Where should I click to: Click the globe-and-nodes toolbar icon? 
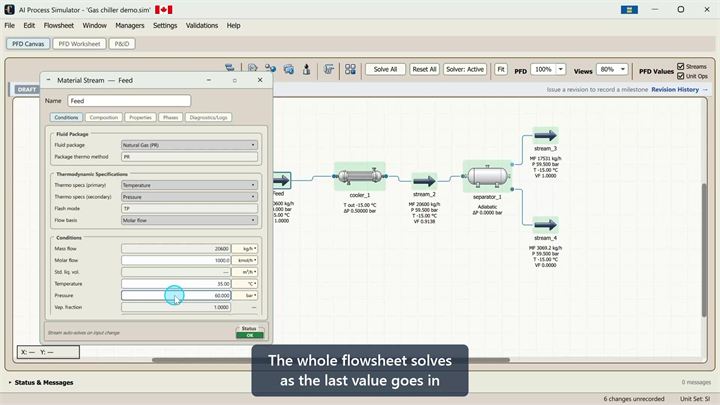pos(270,69)
